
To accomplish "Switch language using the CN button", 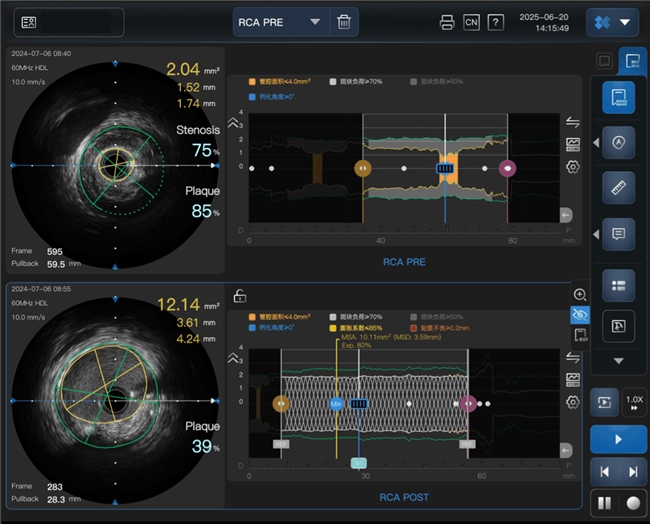I will coord(471,22).
